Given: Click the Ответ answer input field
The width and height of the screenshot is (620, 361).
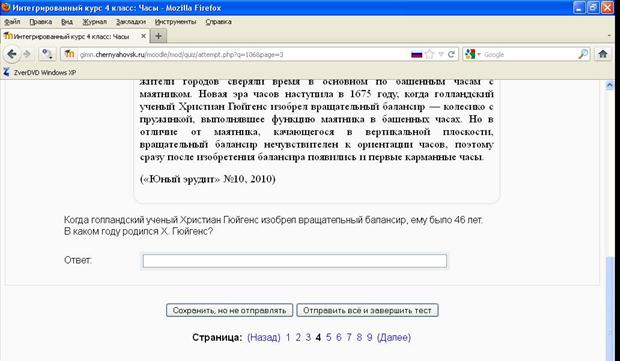Looking at the screenshot, I should pyautogui.click(x=295, y=261).
